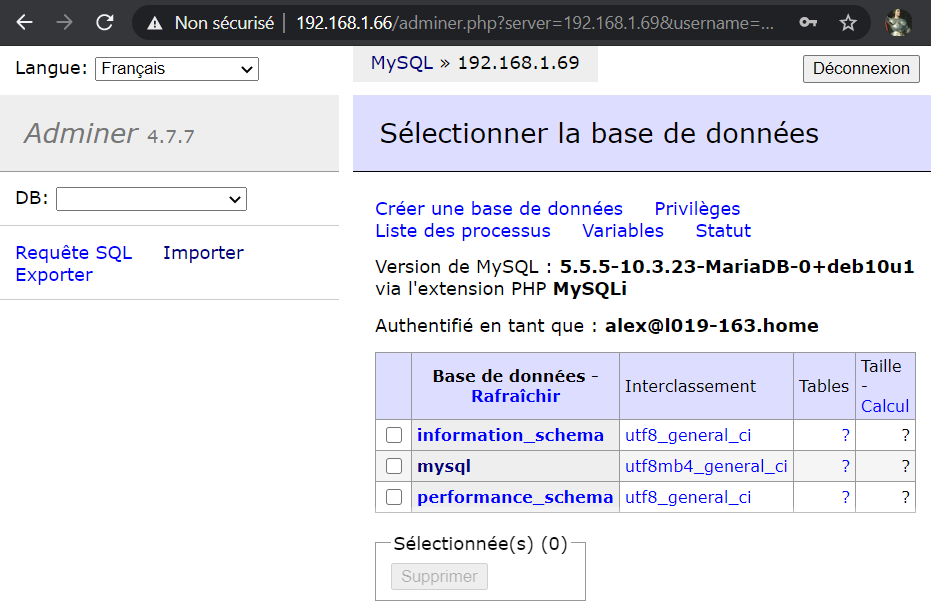The height and width of the screenshot is (610, 931).
Task: Open the browser profile avatar
Action: (x=897, y=22)
